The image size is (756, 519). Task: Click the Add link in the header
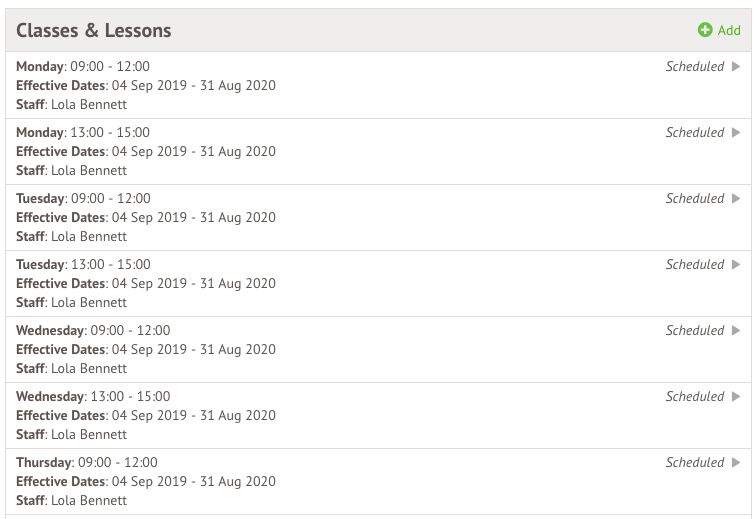pos(729,31)
